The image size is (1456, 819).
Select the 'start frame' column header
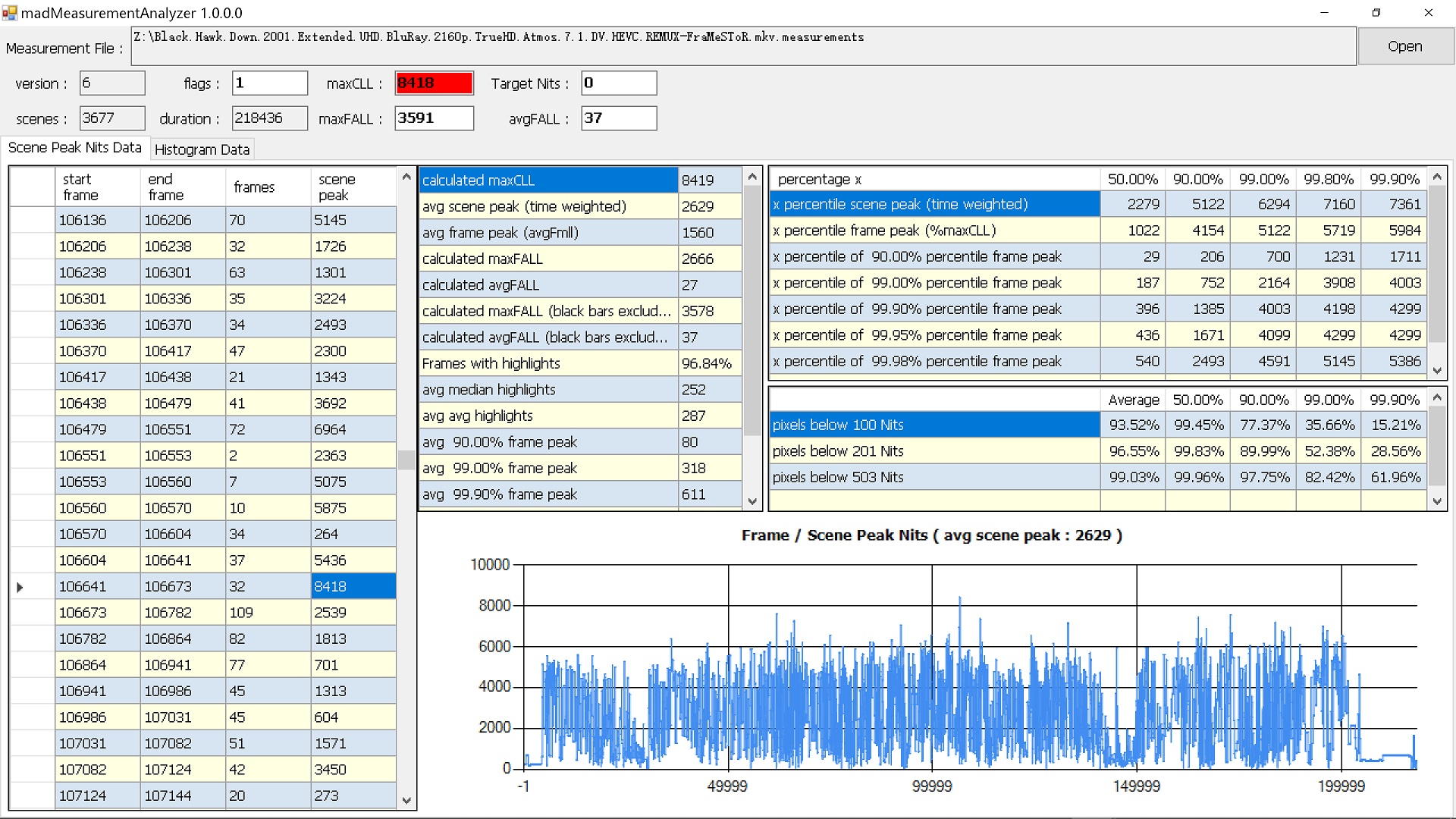(98, 187)
